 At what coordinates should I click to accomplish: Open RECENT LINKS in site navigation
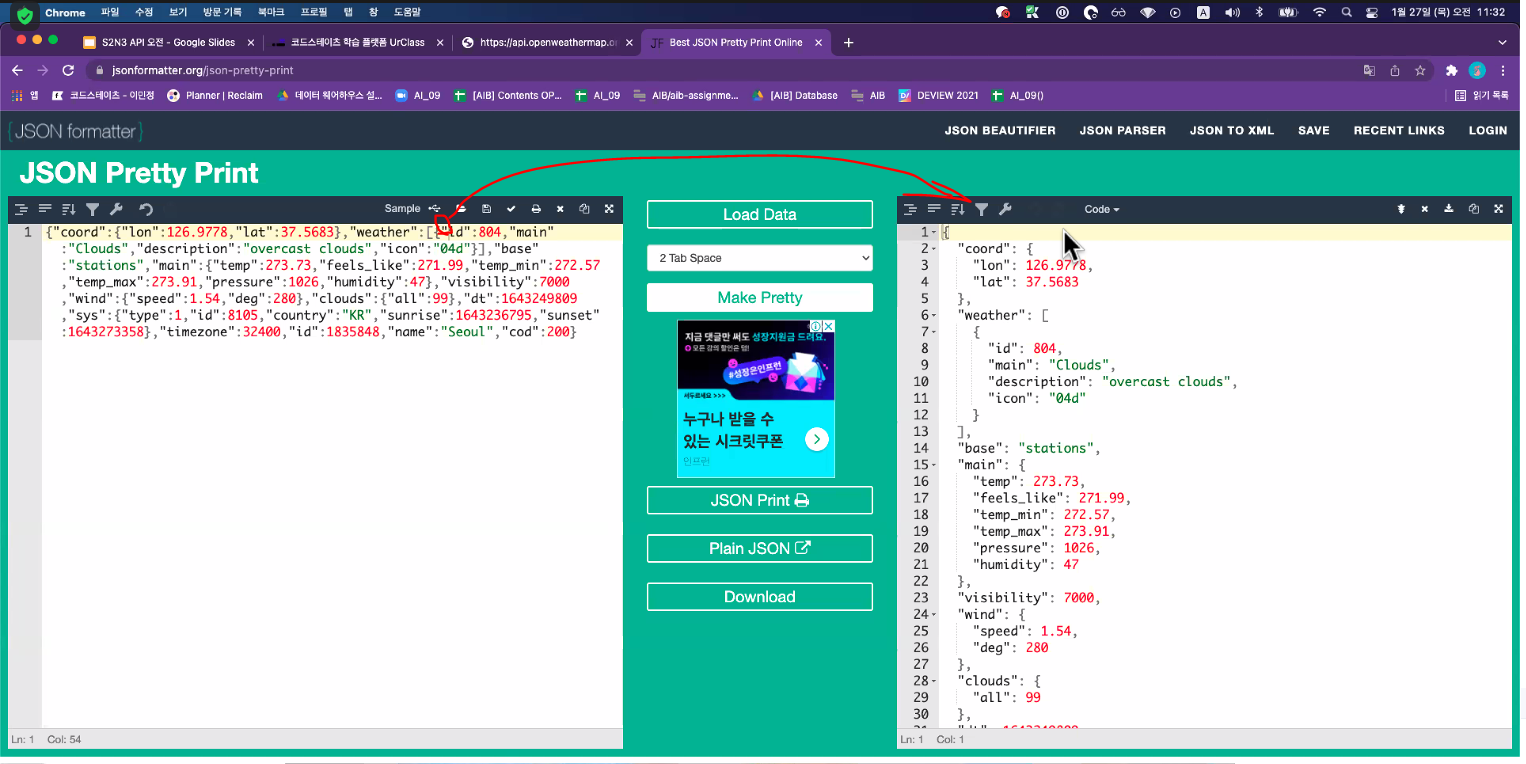pos(1399,130)
